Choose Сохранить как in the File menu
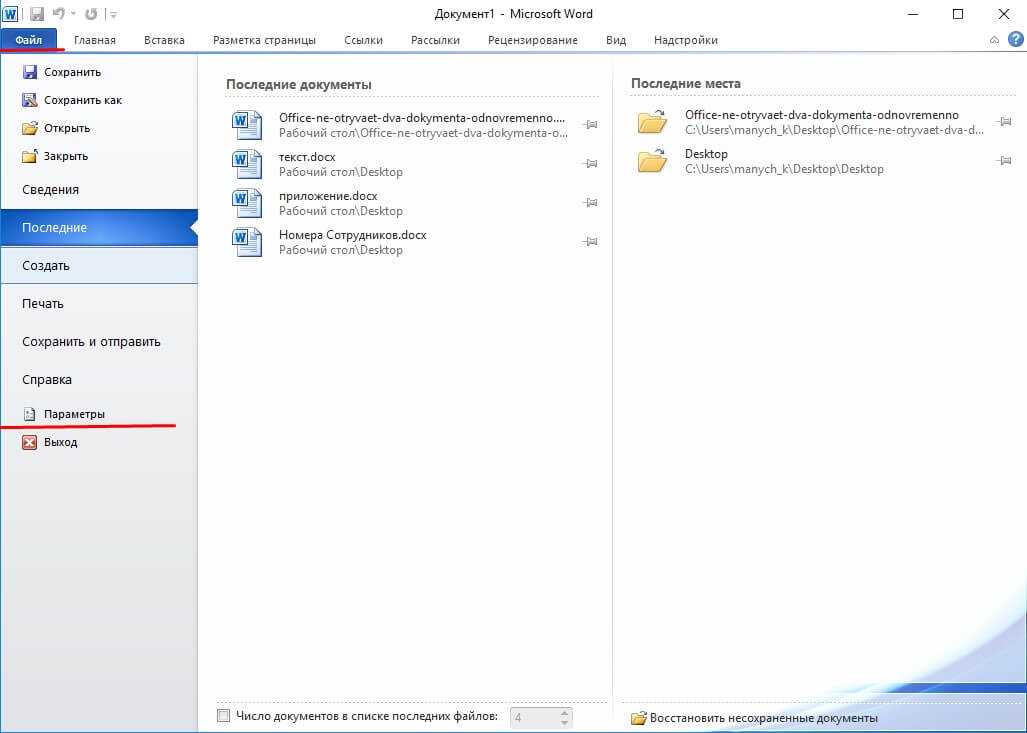The height and width of the screenshot is (733, 1027). tap(72, 100)
